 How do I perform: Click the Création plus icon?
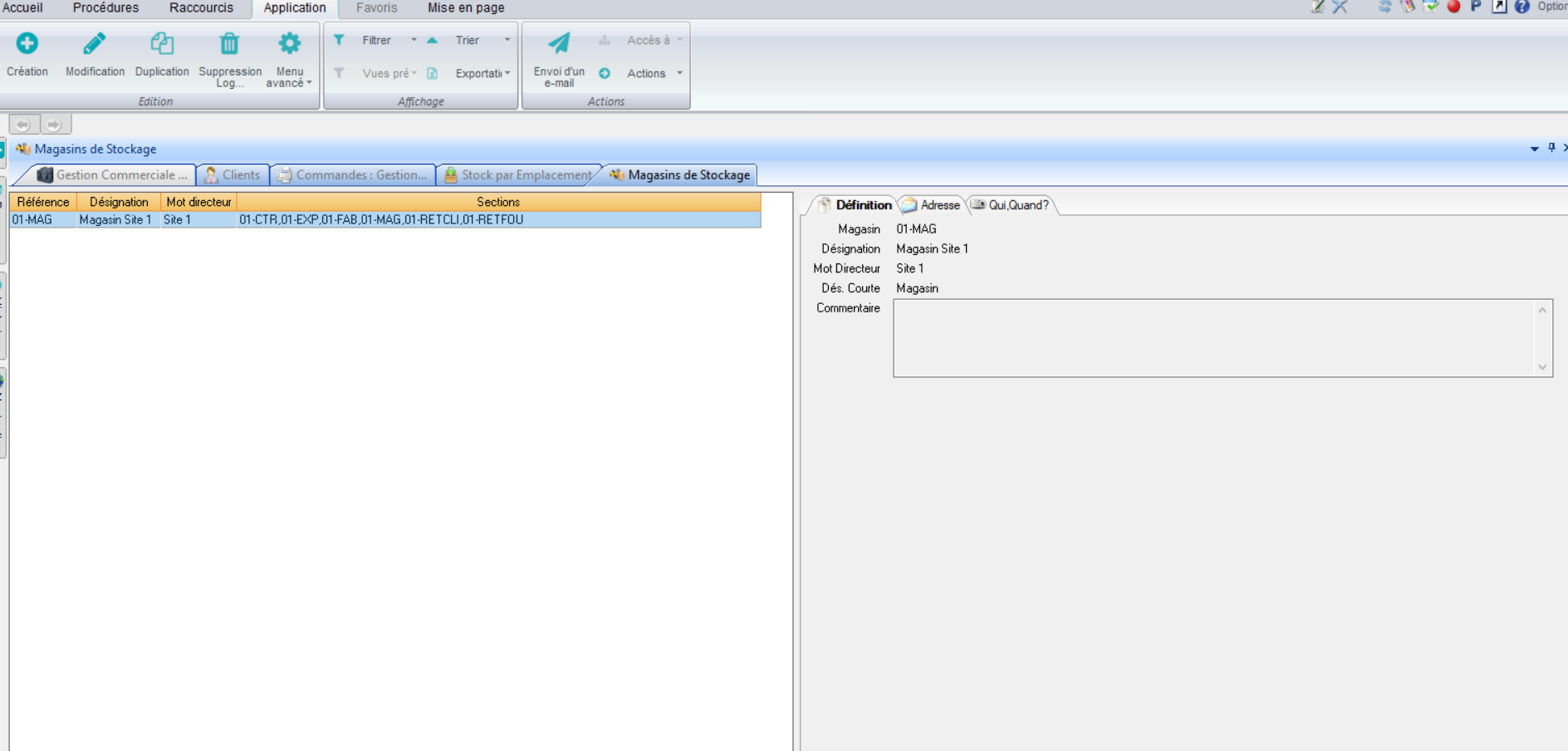pyautogui.click(x=27, y=43)
